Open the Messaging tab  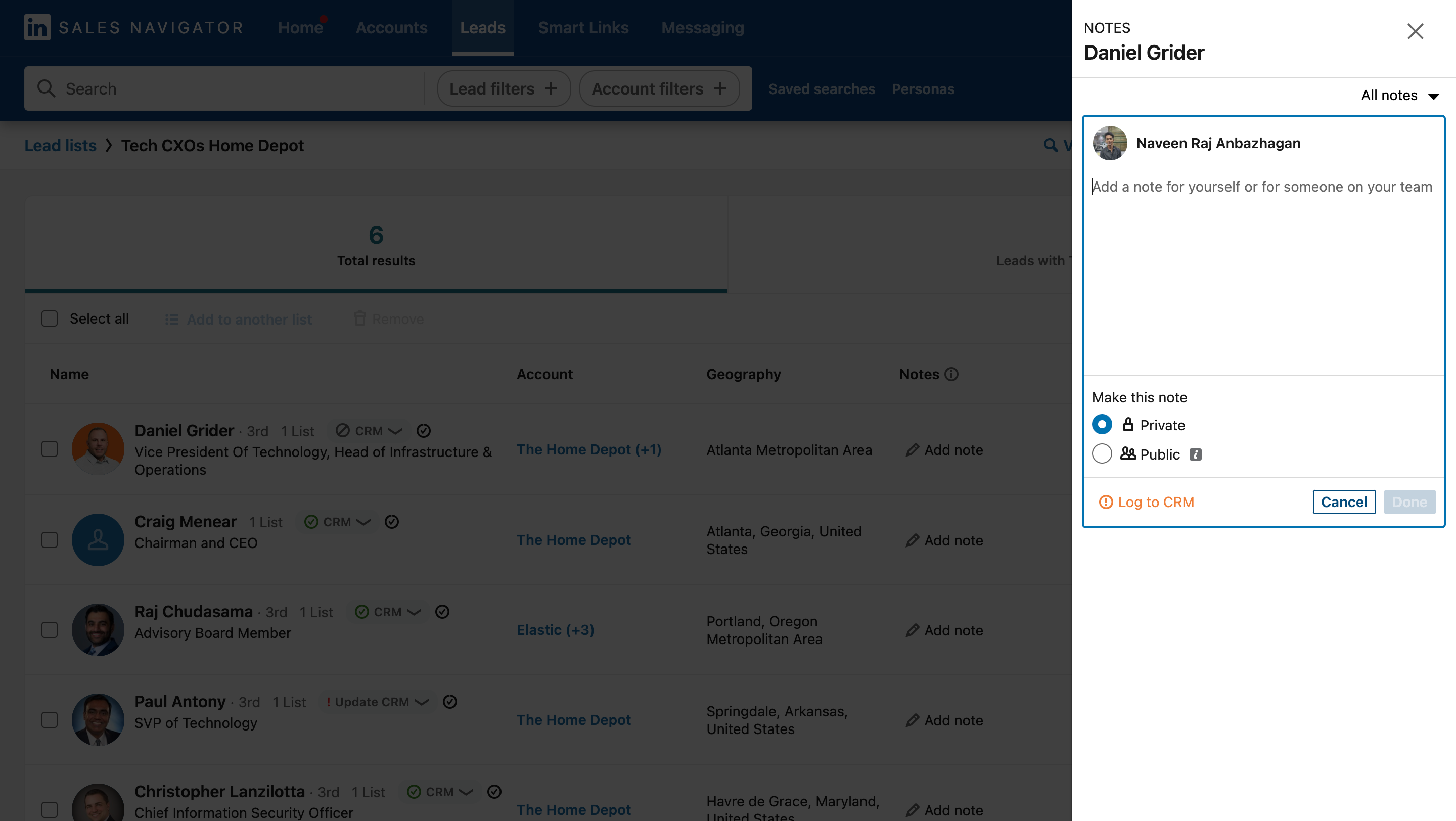702,27
